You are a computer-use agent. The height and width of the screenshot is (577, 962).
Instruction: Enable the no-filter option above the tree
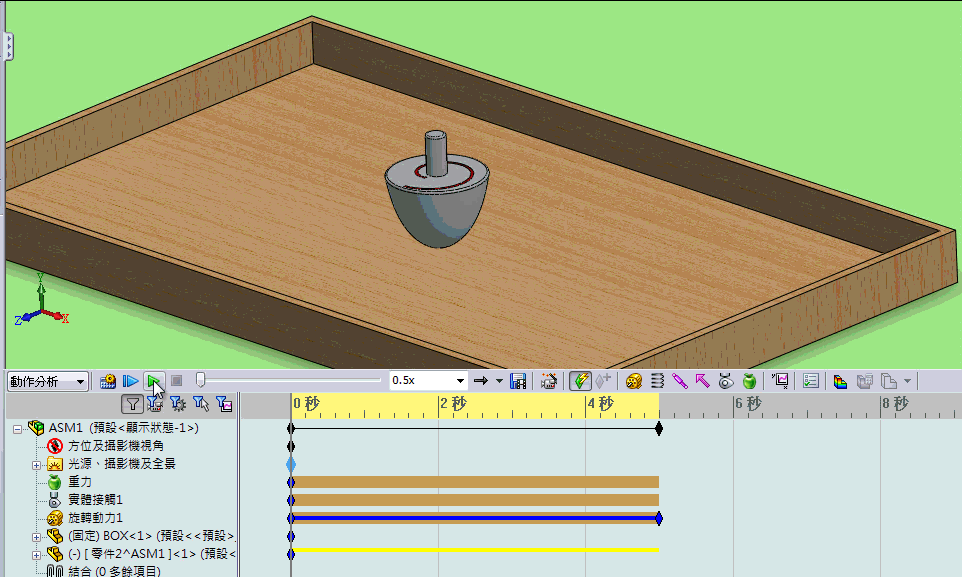click(133, 404)
